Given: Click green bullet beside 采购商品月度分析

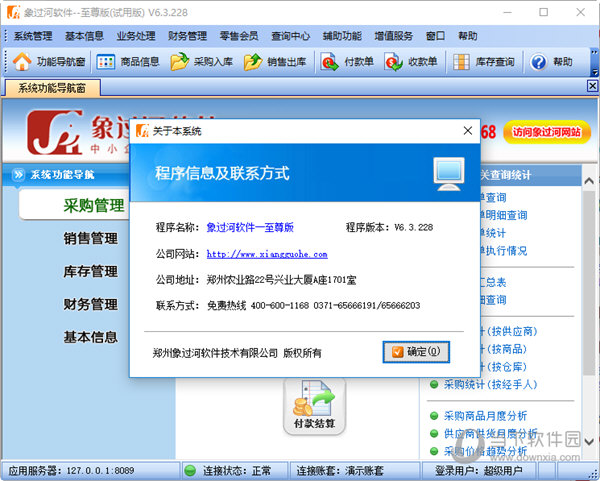Looking at the screenshot, I should pyautogui.click(x=434, y=416).
